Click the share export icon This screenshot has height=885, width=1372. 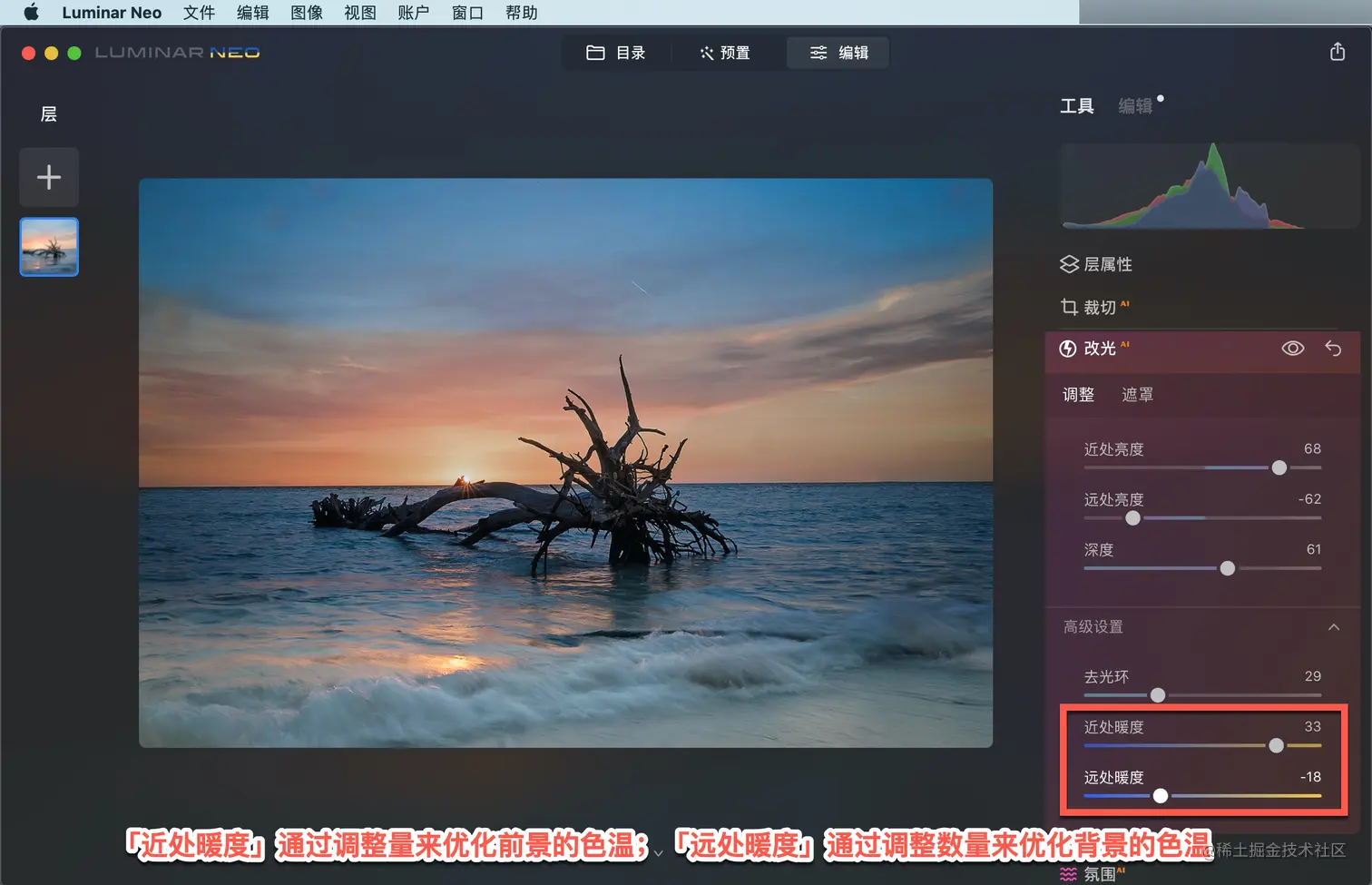tap(1338, 52)
